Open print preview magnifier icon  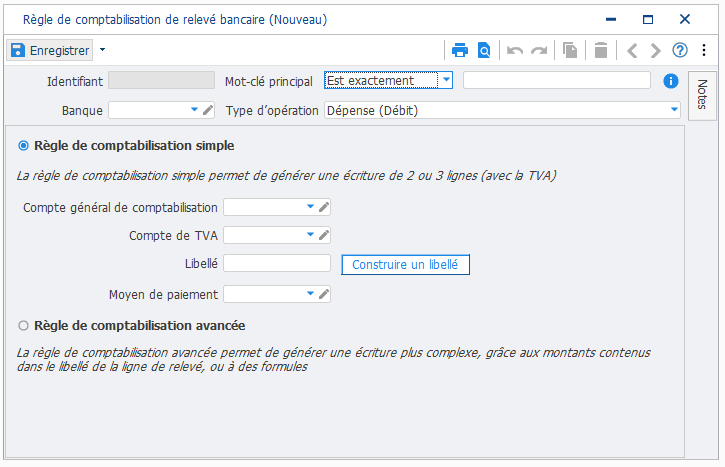coord(484,50)
